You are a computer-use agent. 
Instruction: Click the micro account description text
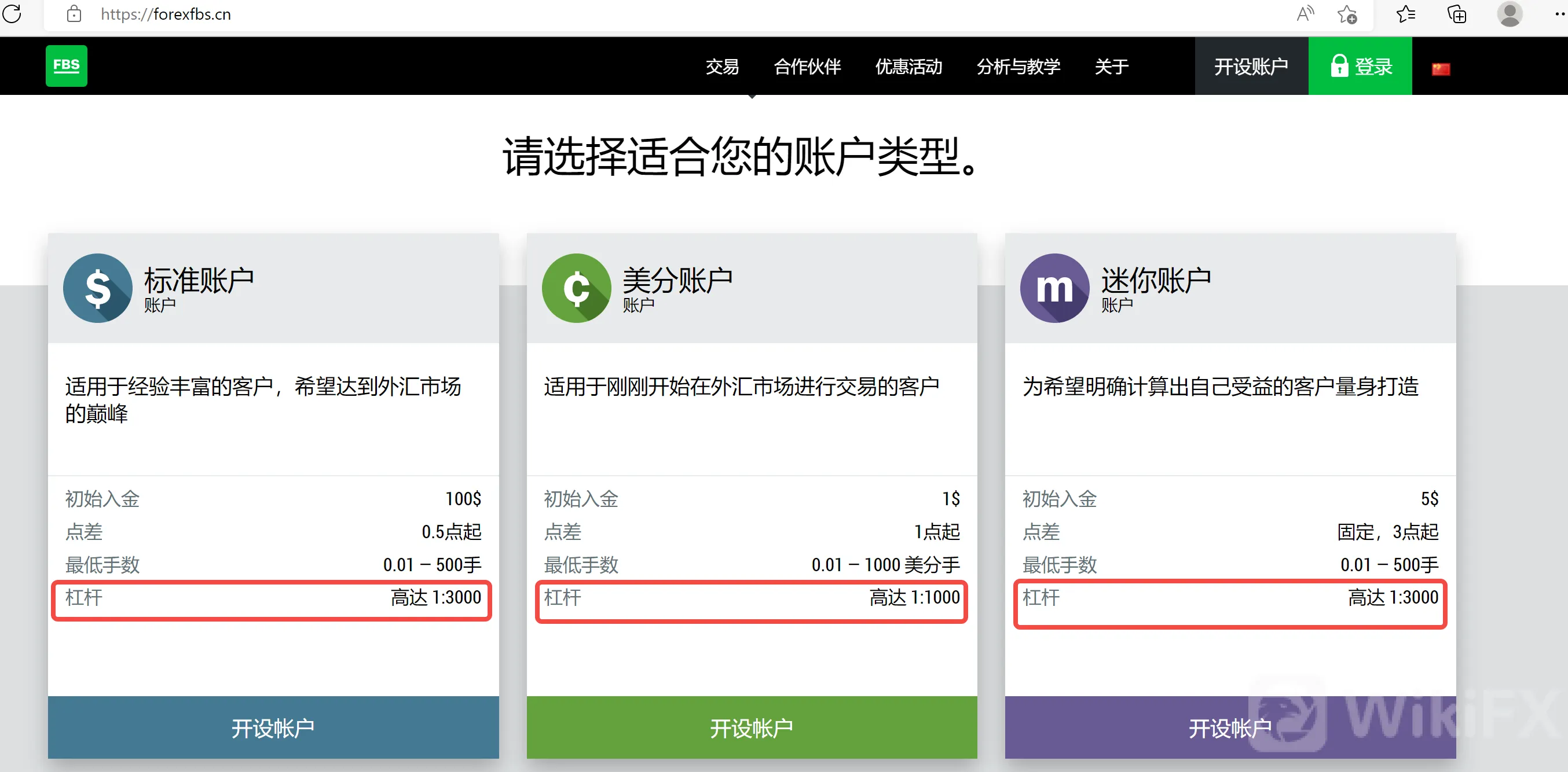(x=1221, y=387)
